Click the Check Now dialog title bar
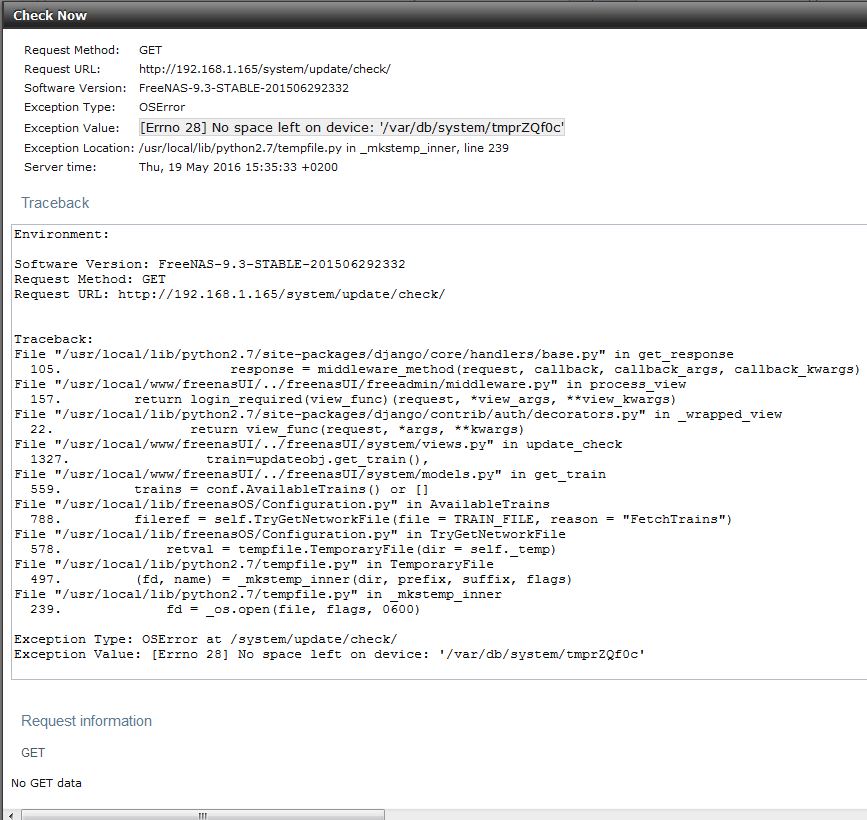Viewport: 867px width, 820px height. point(50,15)
